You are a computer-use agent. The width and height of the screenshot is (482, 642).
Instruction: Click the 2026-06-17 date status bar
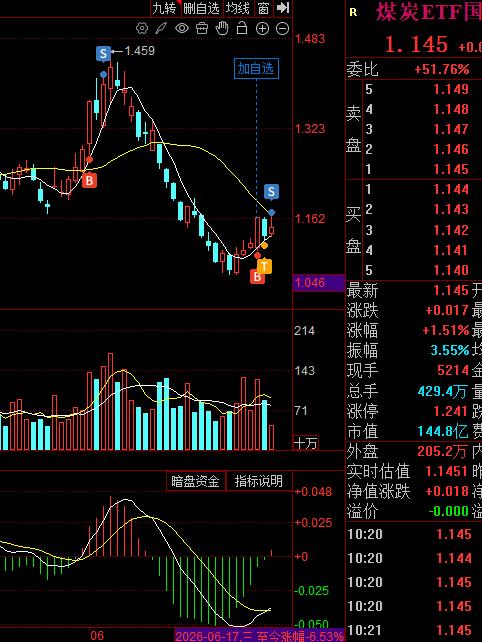(259, 636)
